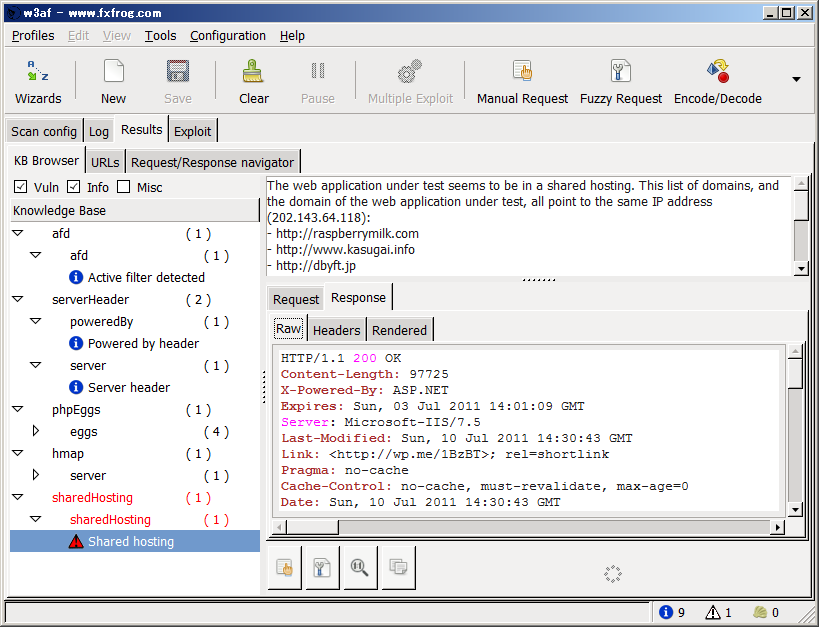Image resolution: width=819 pixels, height=627 pixels.
Task: Expand the eggs tree node
Action: pyautogui.click(x=36, y=432)
